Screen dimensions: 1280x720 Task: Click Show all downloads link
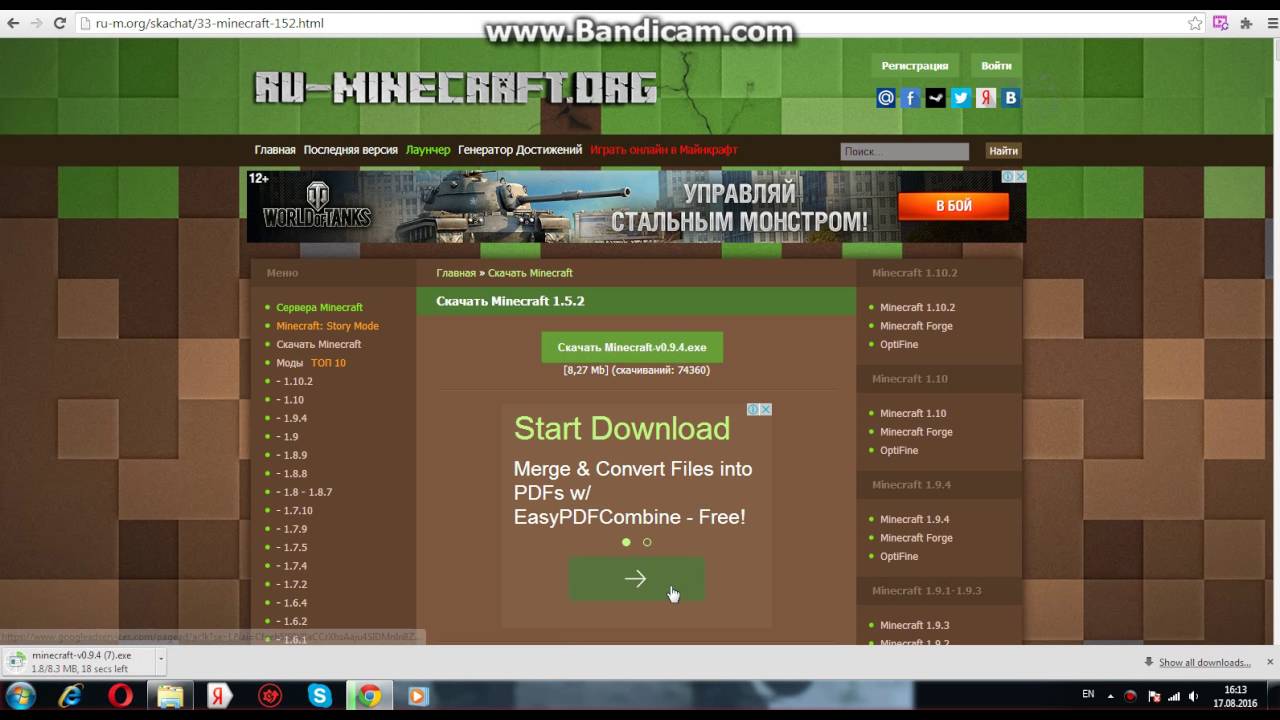pyautogui.click(x=1204, y=662)
